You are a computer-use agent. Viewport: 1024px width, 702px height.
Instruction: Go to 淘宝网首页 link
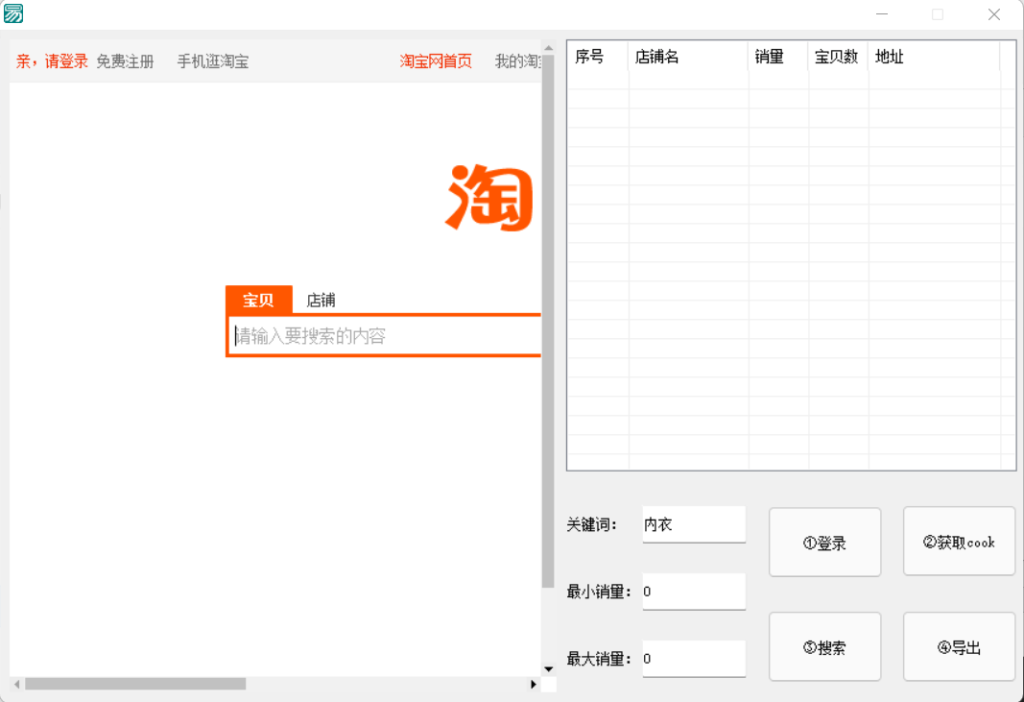pyautogui.click(x=436, y=61)
